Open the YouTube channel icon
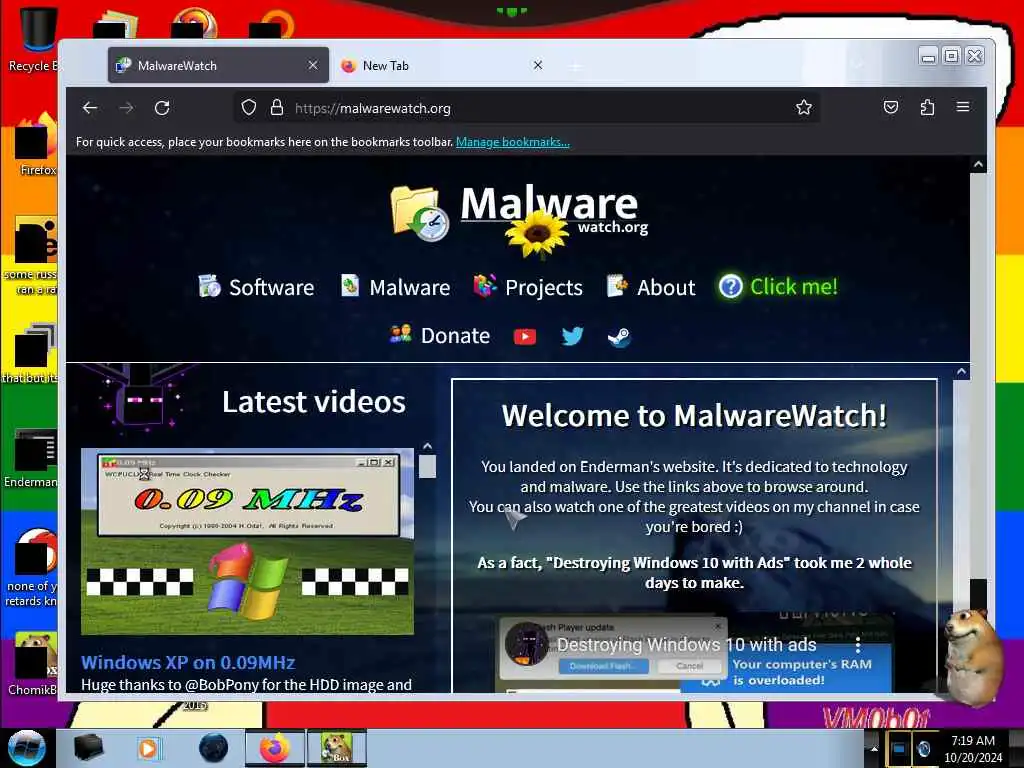 coord(524,336)
